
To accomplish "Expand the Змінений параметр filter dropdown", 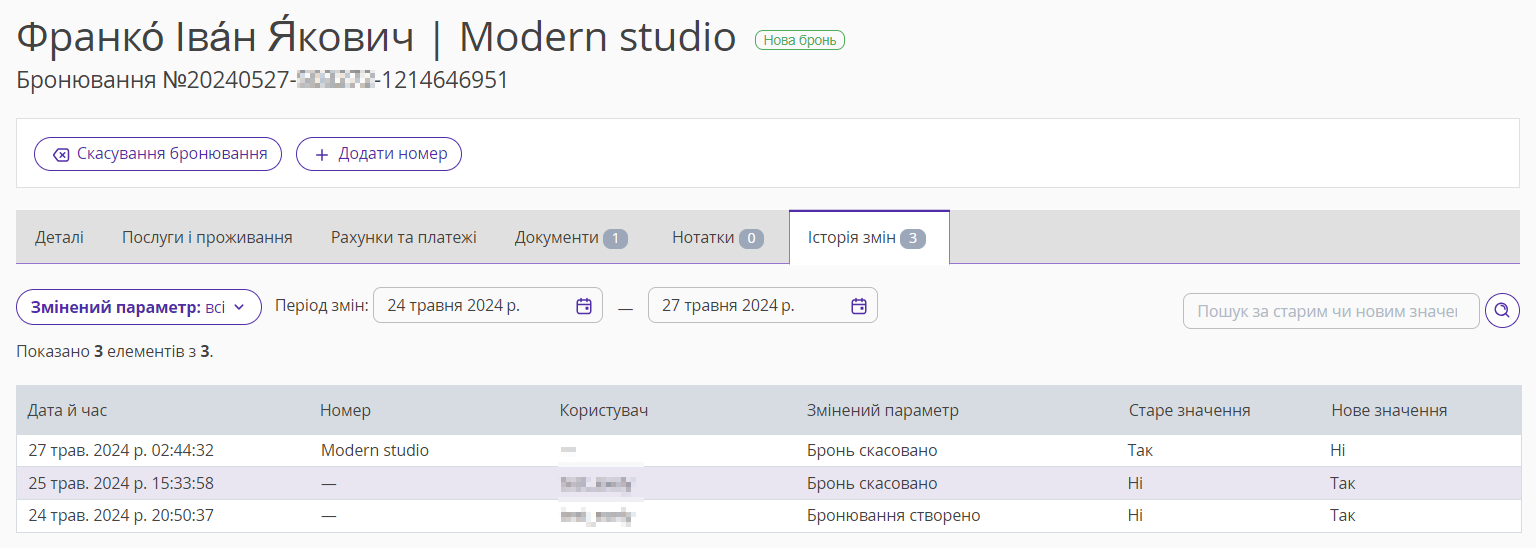I will tap(139, 307).
